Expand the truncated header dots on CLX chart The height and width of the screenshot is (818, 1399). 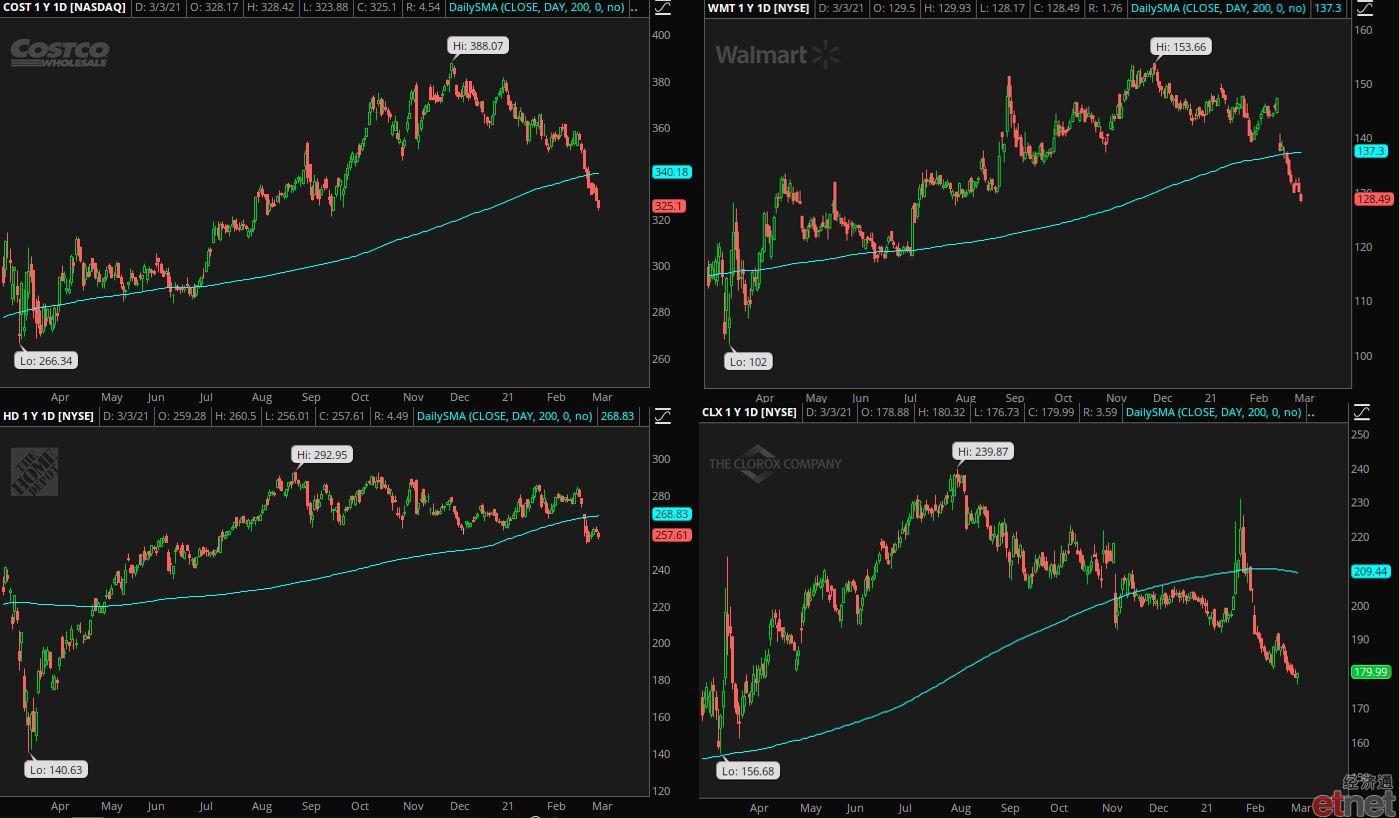[x=1311, y=413]
